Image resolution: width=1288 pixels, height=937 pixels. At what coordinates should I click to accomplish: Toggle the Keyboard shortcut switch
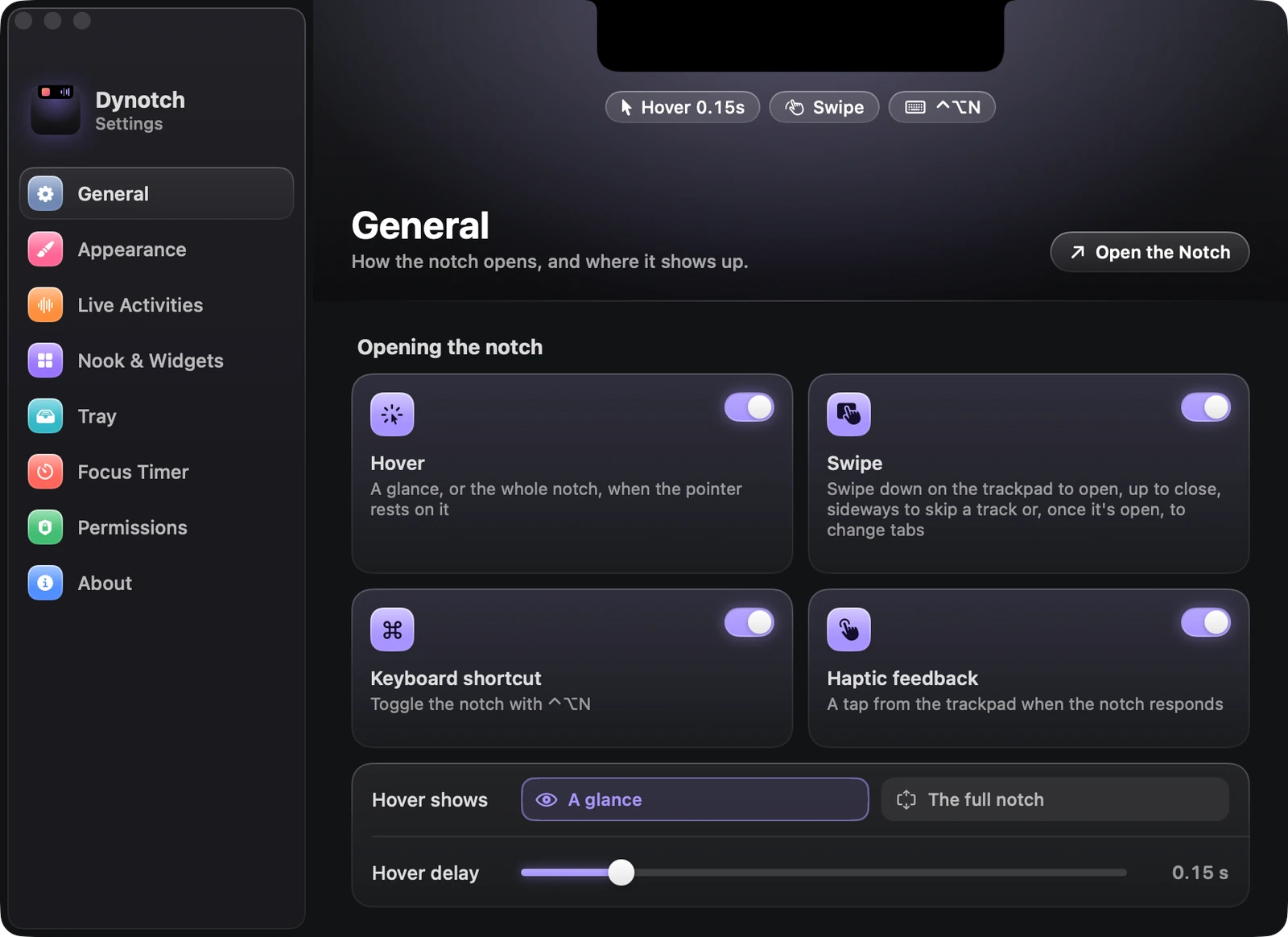pyautogui.click(x=749, y=622)
